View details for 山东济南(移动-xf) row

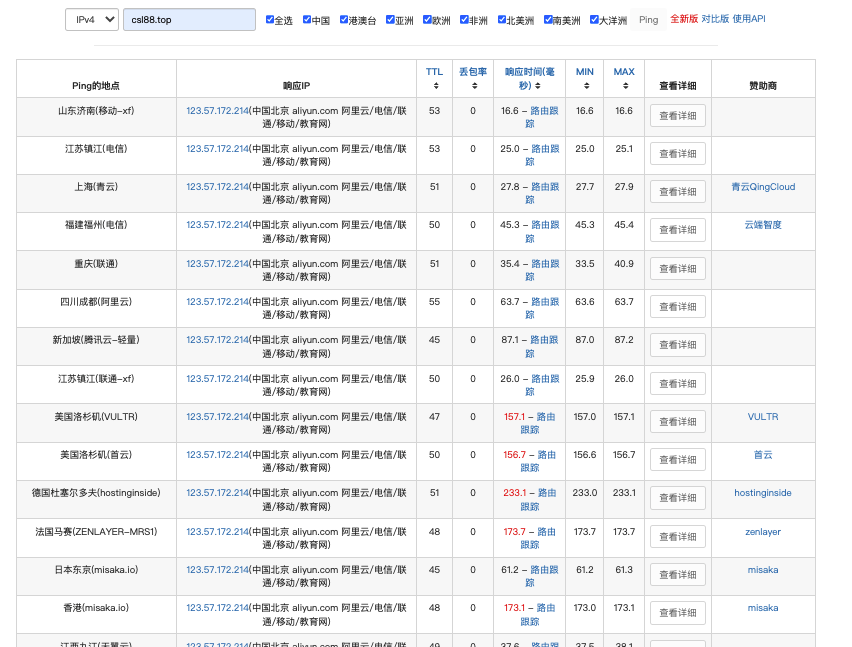[x=678, y=116]
